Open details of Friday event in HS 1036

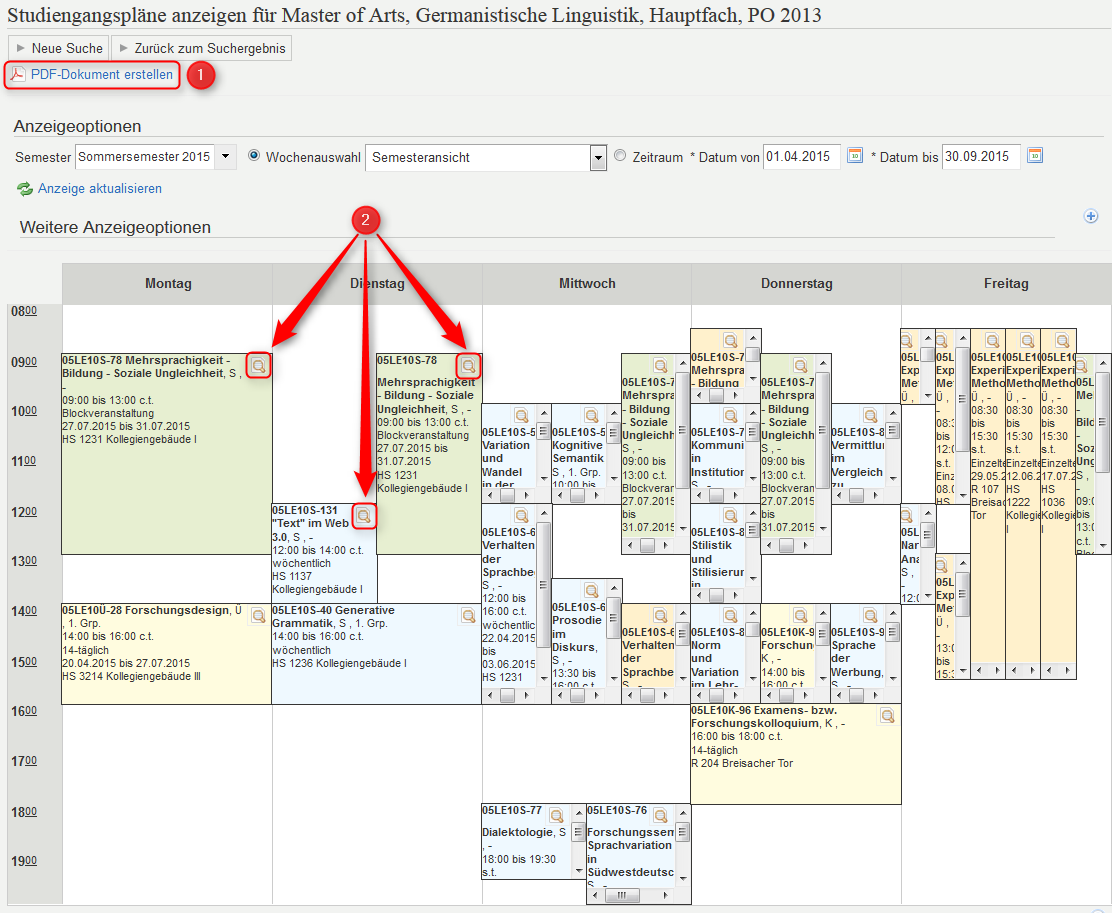point(1062,341)
